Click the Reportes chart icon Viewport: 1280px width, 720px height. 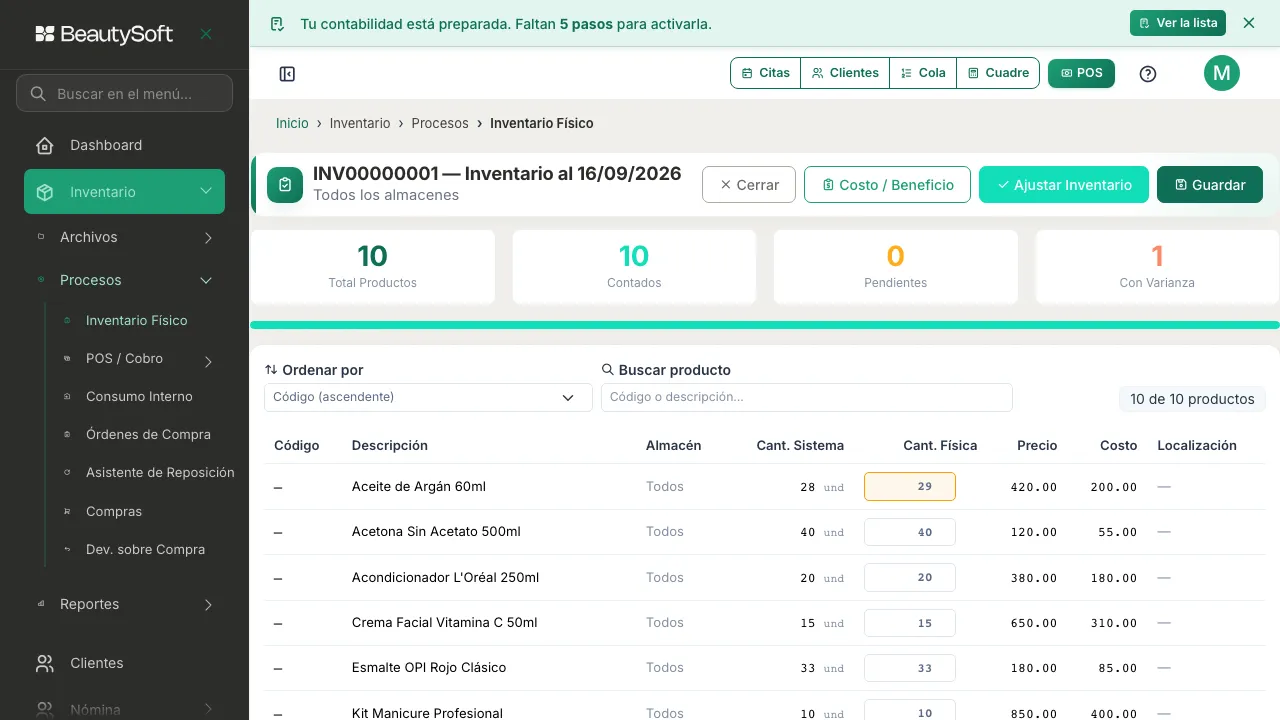(41, 604)
